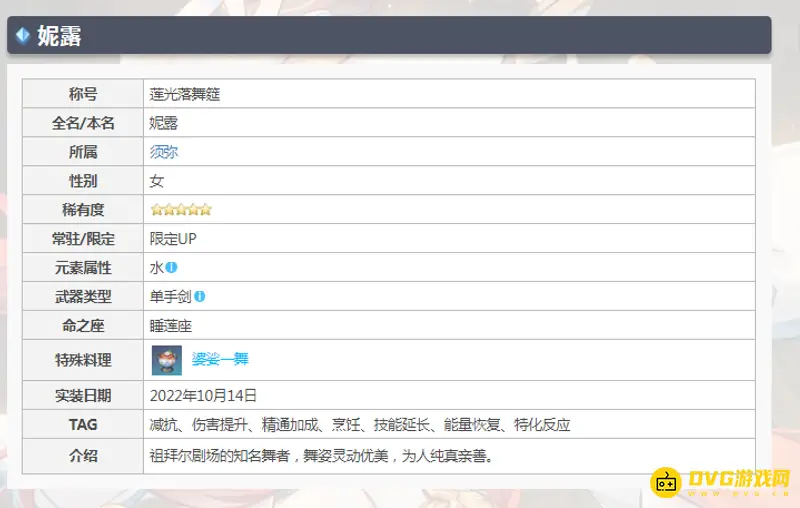This screenshot has height=508, width=800.
Task: Click the five-star rarity icons
Action: pyautogui.click(x=181, y=210)
